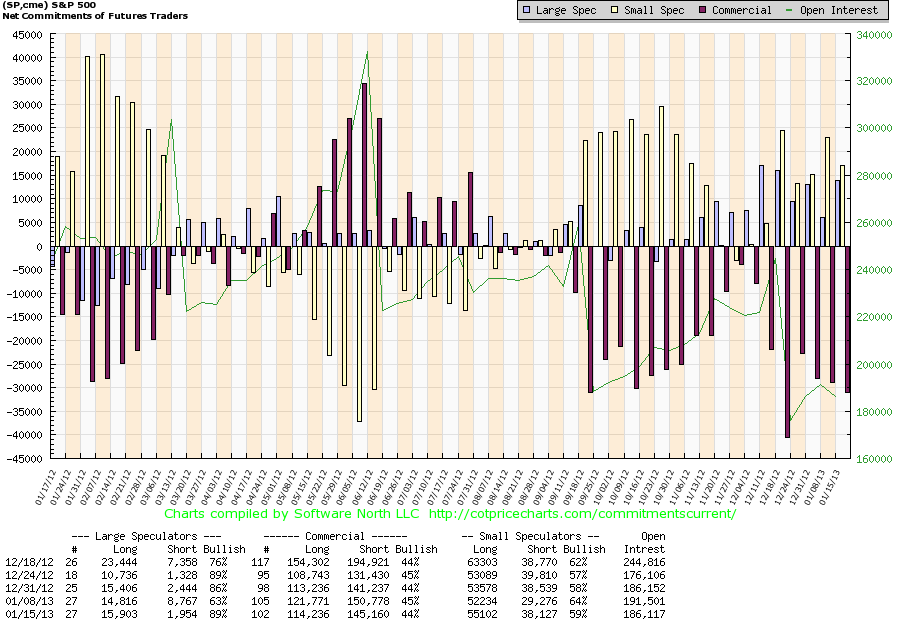
Task: Click the 10,736 long value
Action: point(119,575)
